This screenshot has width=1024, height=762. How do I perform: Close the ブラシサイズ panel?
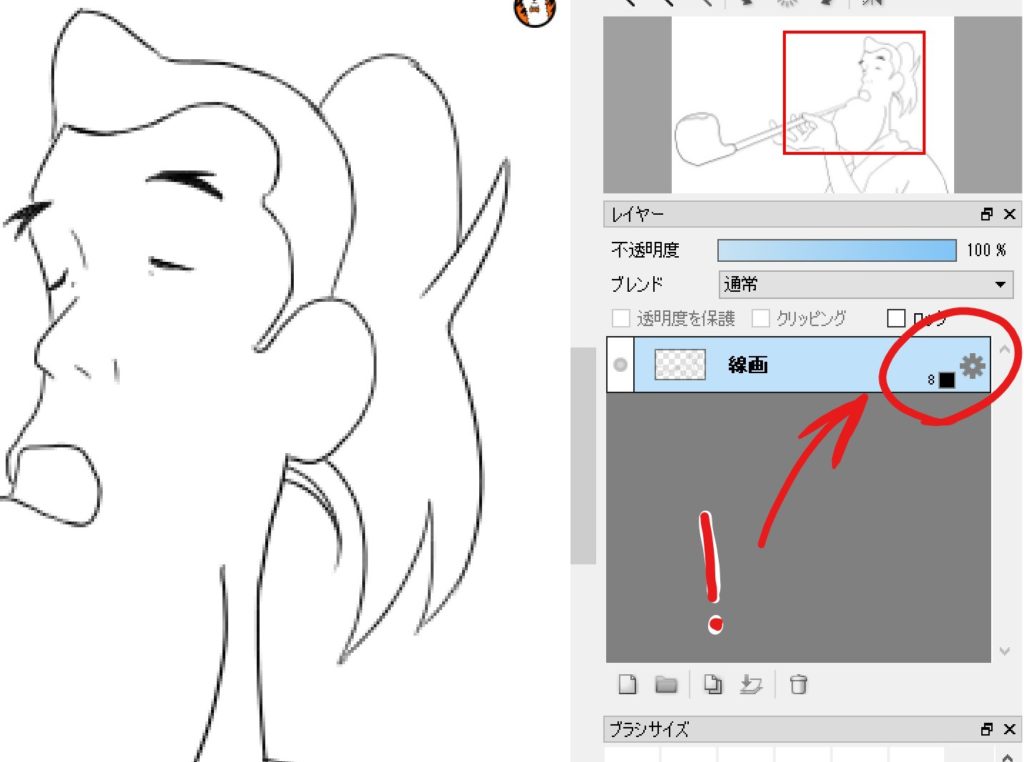coord(1008,729)
